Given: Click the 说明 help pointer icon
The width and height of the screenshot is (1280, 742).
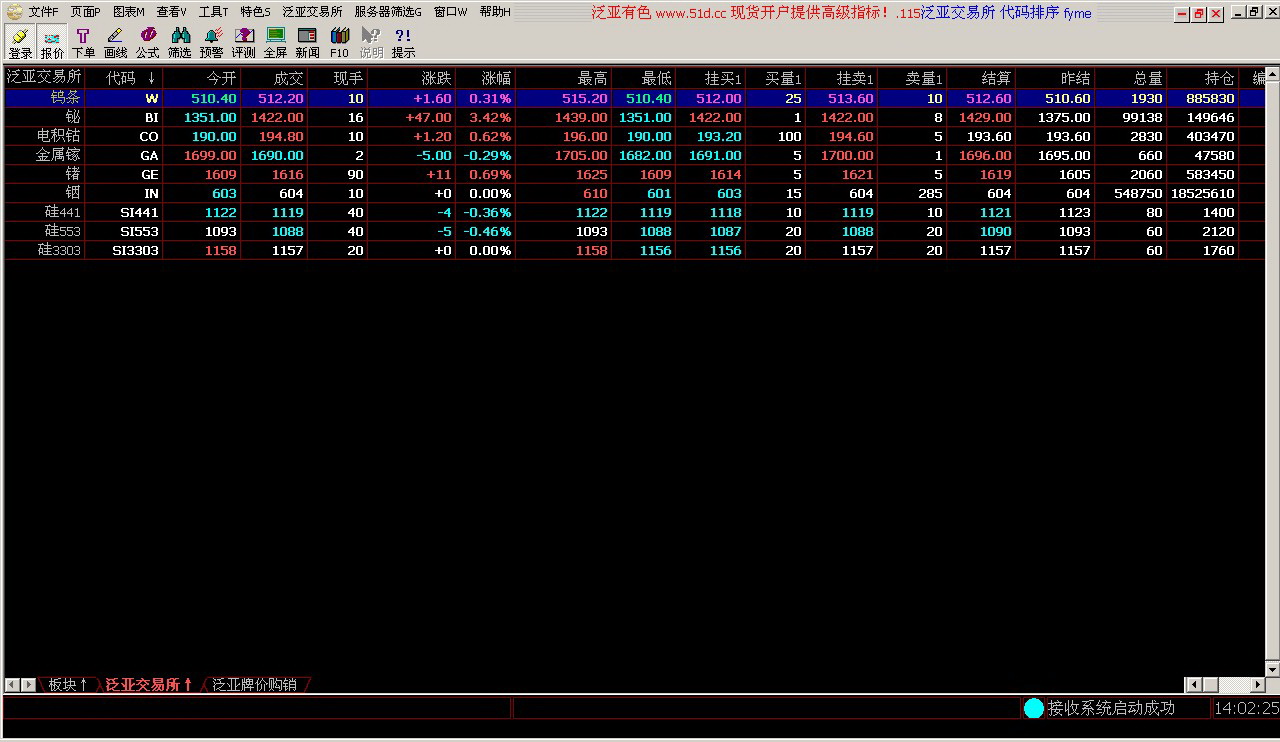Looking at the screenshot, I should [x=371, y=43].
